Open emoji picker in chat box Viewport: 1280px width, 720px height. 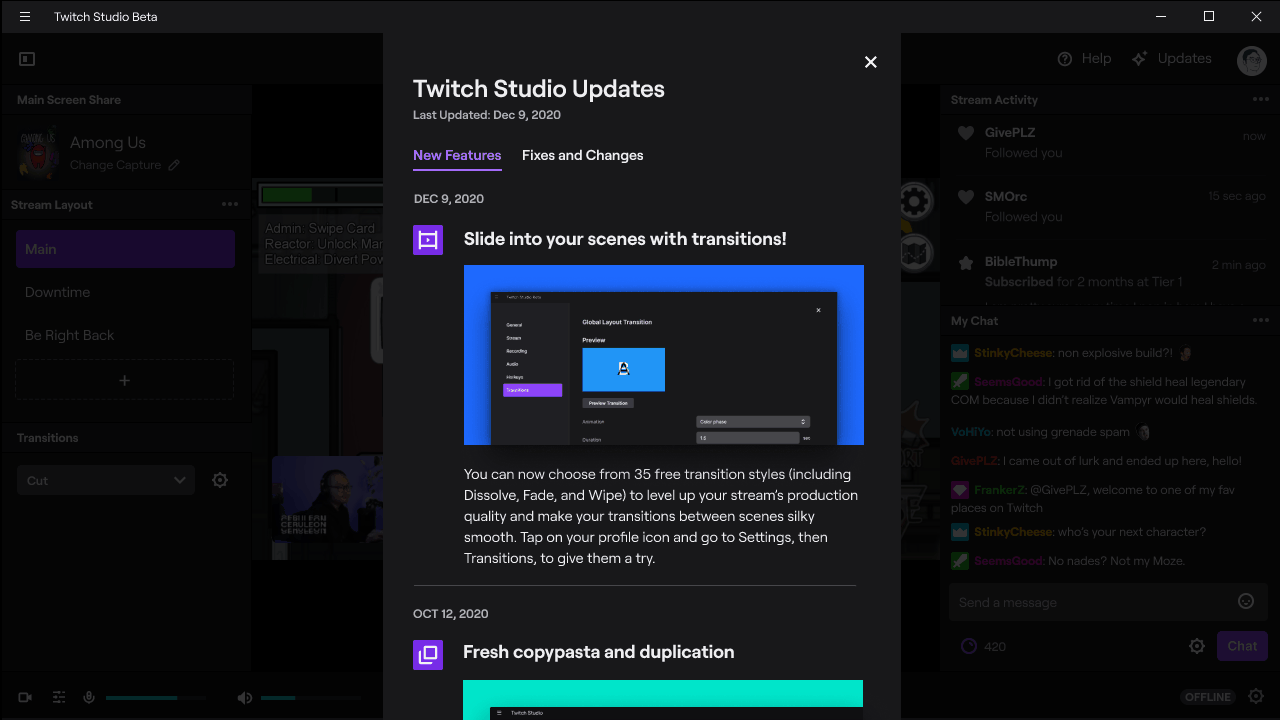point(1246,601)
